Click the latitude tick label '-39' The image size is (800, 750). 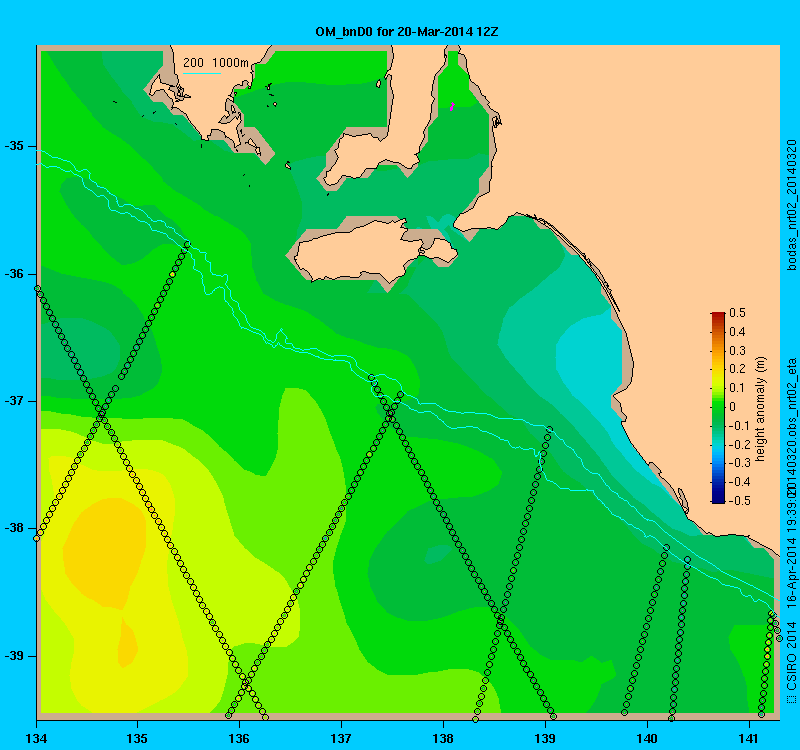click(14, 656)
